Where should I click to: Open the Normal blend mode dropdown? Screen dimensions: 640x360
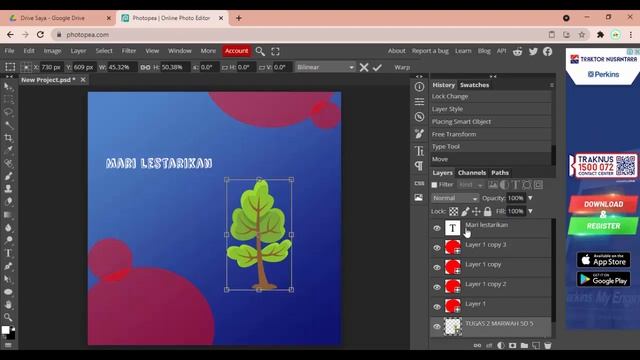(x=455, y=198)
